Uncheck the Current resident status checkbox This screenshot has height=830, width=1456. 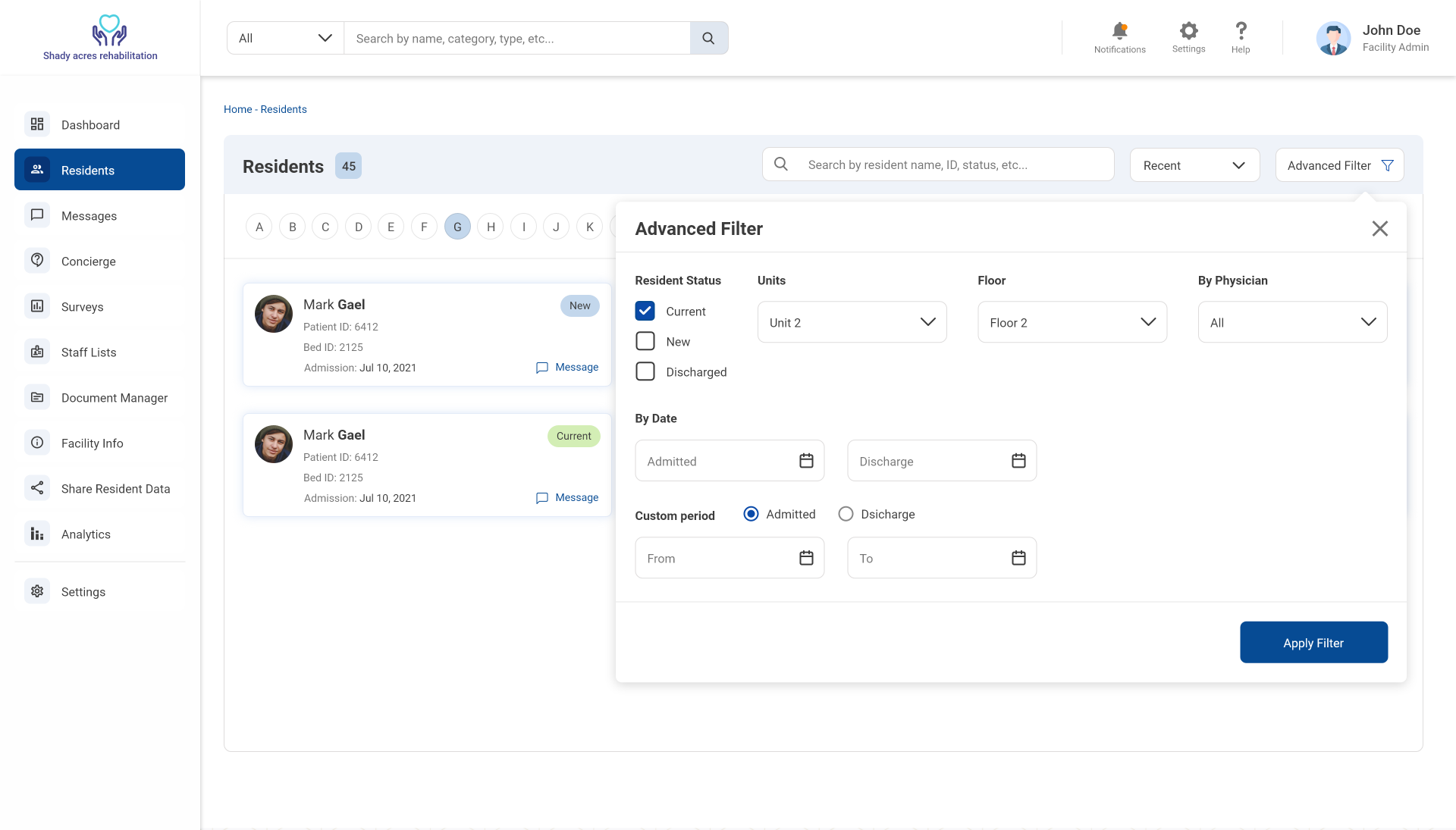(x=645, y=312)
